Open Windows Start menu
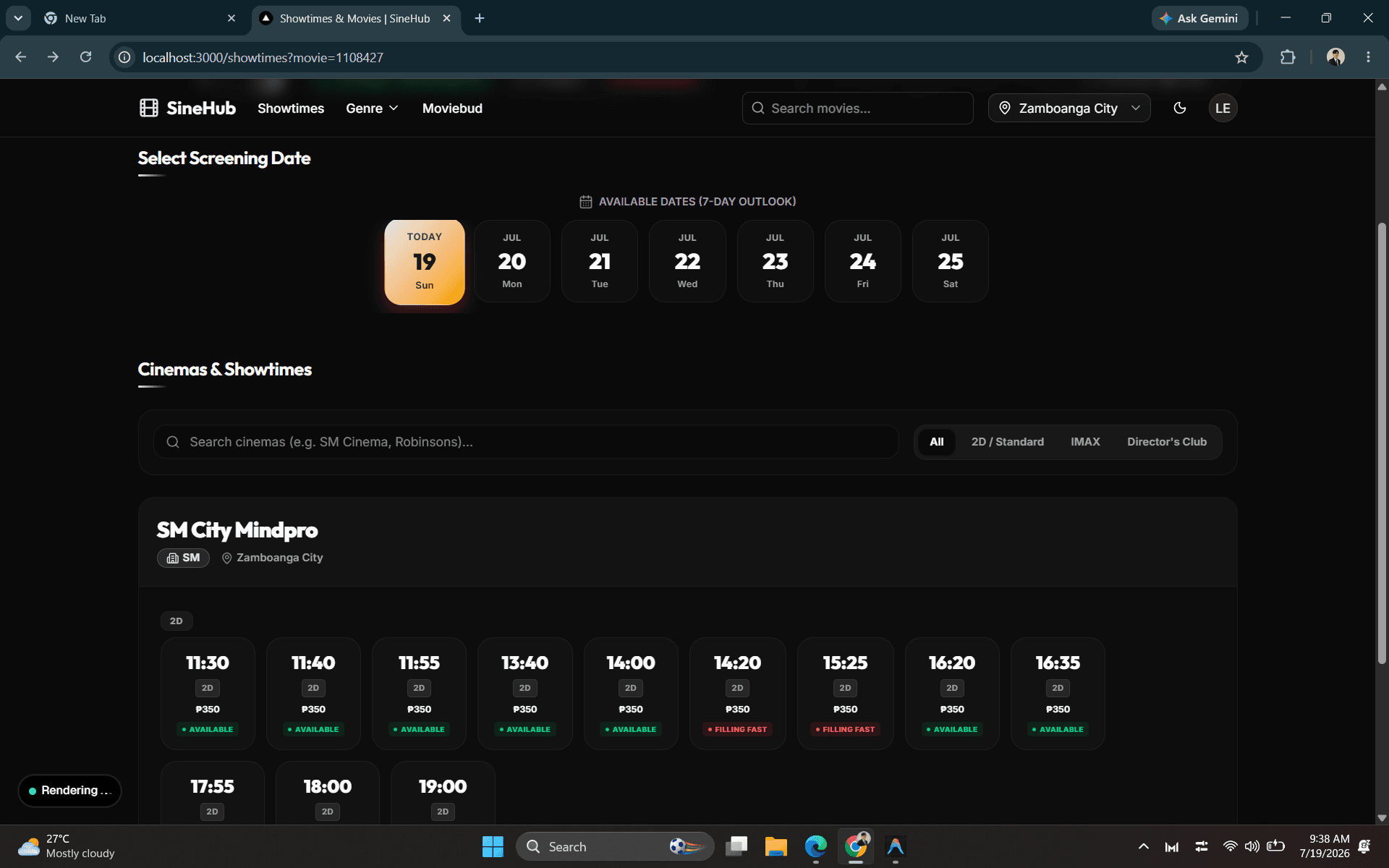The image size is (1389, 868). [x=493, y=846]
